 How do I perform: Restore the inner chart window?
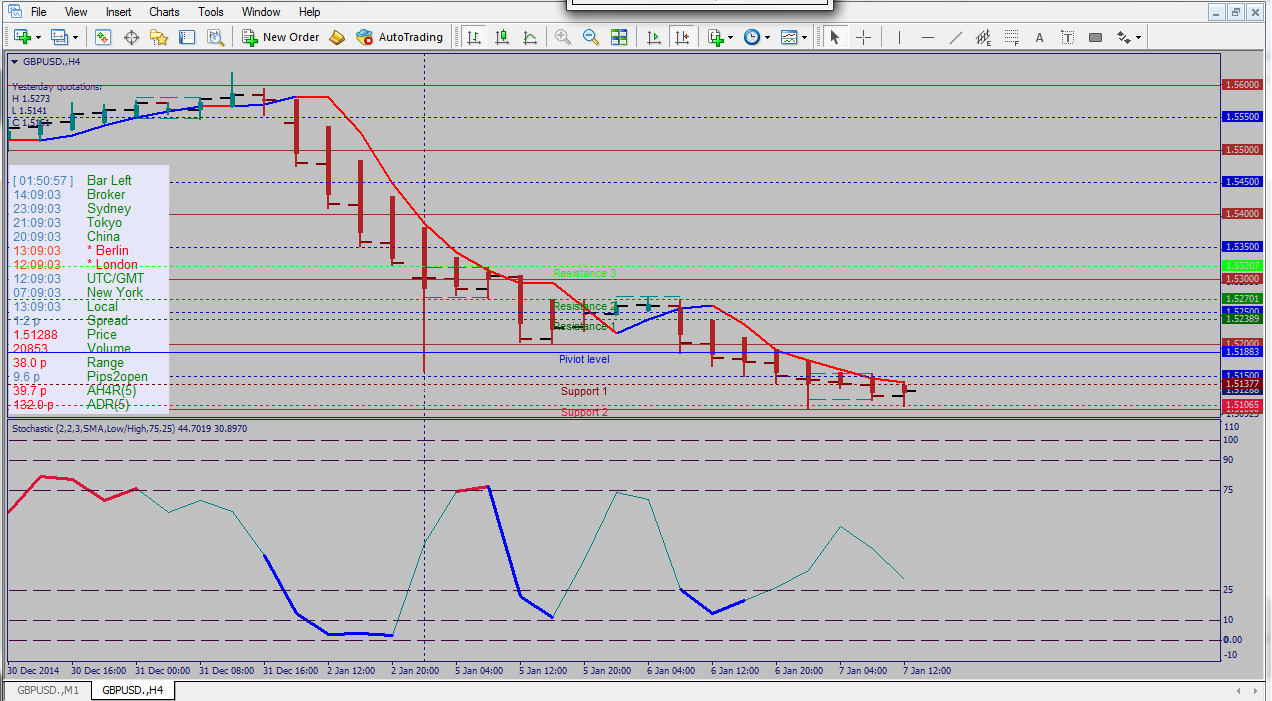pos(1237,13)
